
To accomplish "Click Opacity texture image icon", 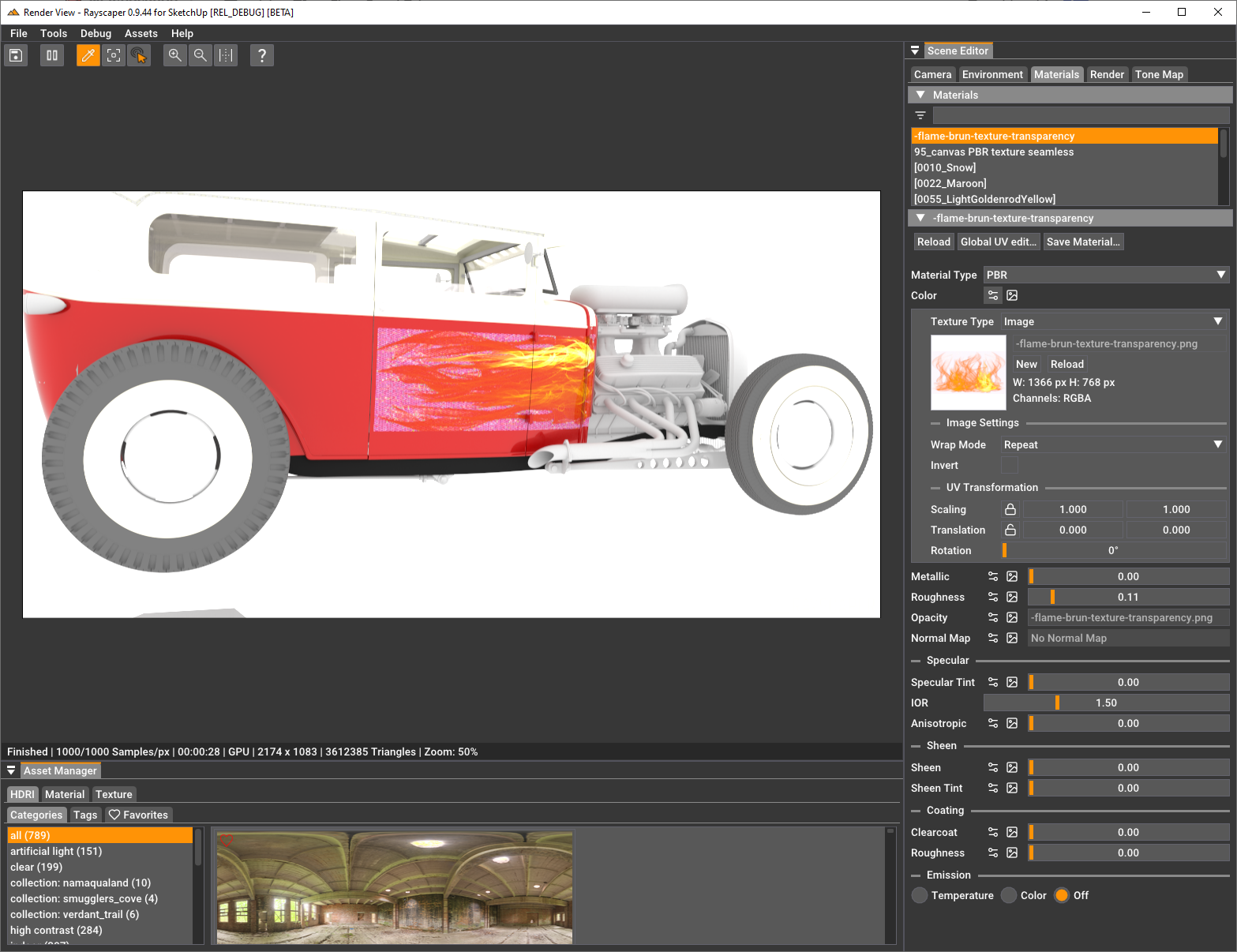I will tap(1012, 617).
